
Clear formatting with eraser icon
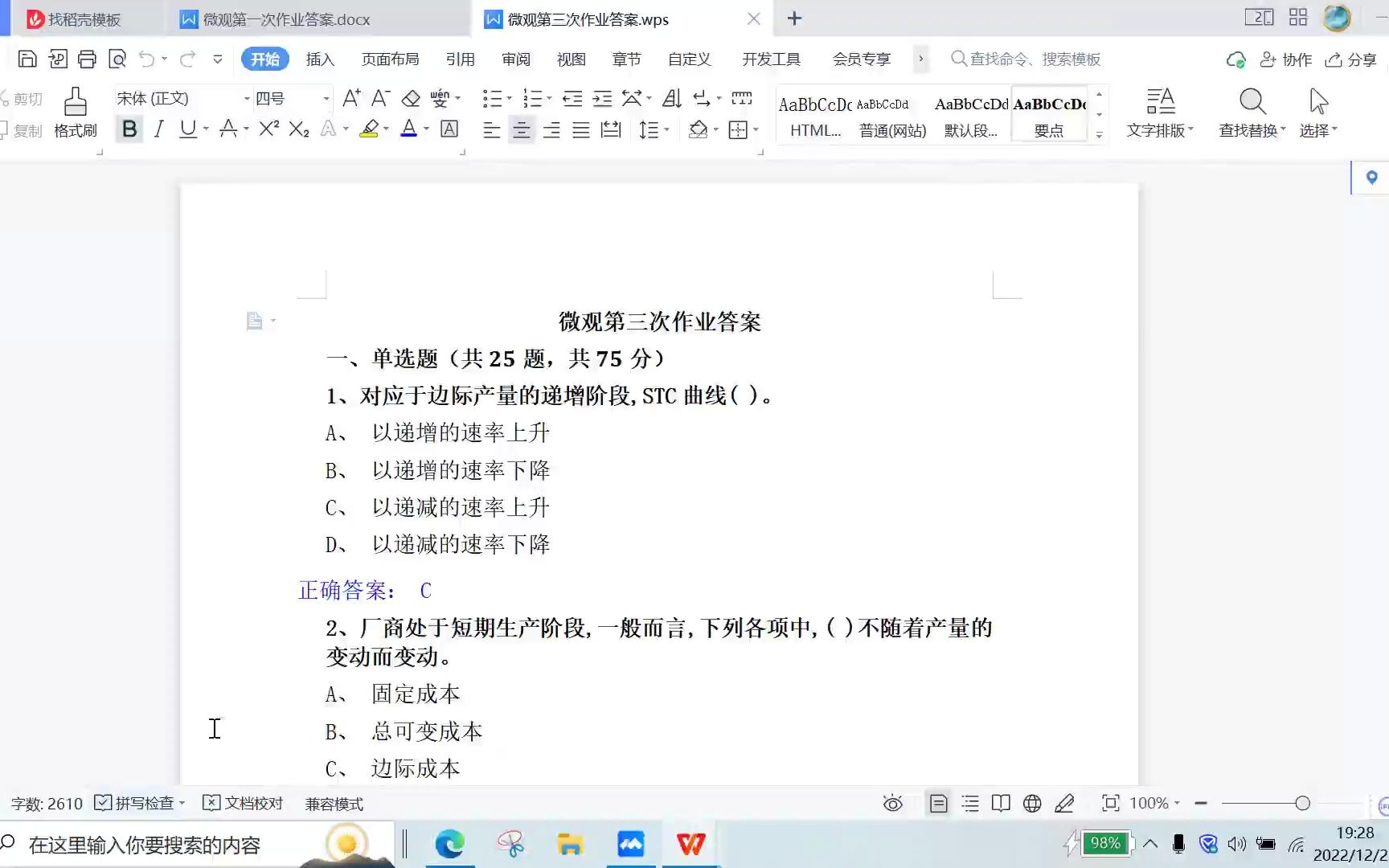click(411, 98)
